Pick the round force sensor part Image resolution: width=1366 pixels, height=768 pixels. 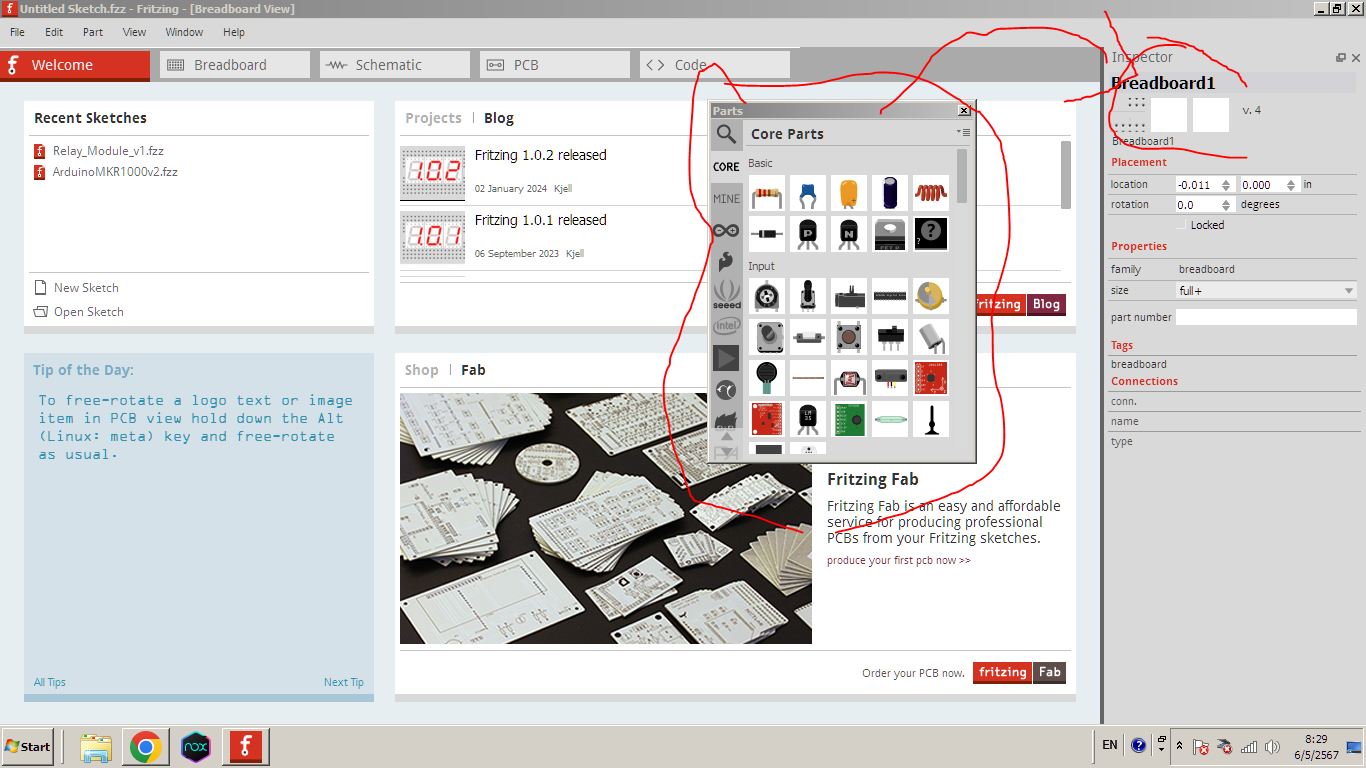click(767, 378)
